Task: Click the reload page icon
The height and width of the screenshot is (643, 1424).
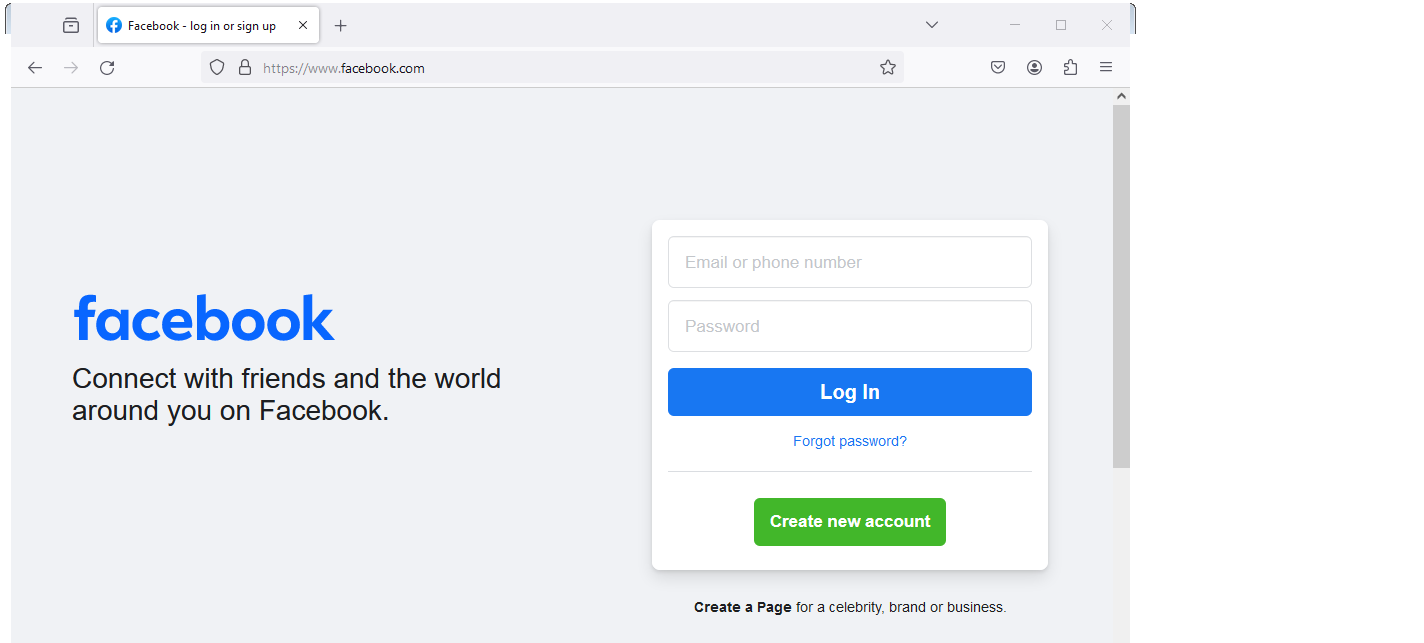Action: coord(107,68)
